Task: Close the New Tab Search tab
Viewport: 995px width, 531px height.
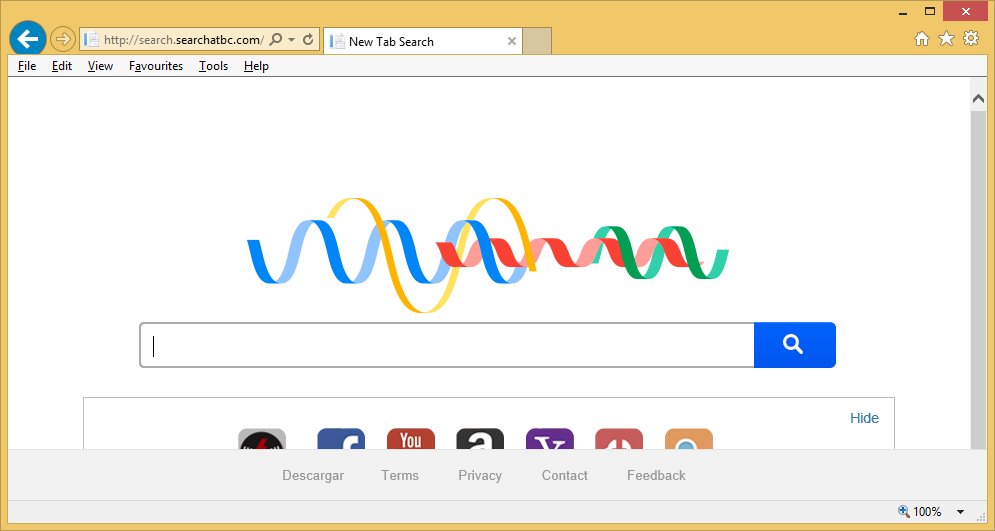Action: (511, 41)
